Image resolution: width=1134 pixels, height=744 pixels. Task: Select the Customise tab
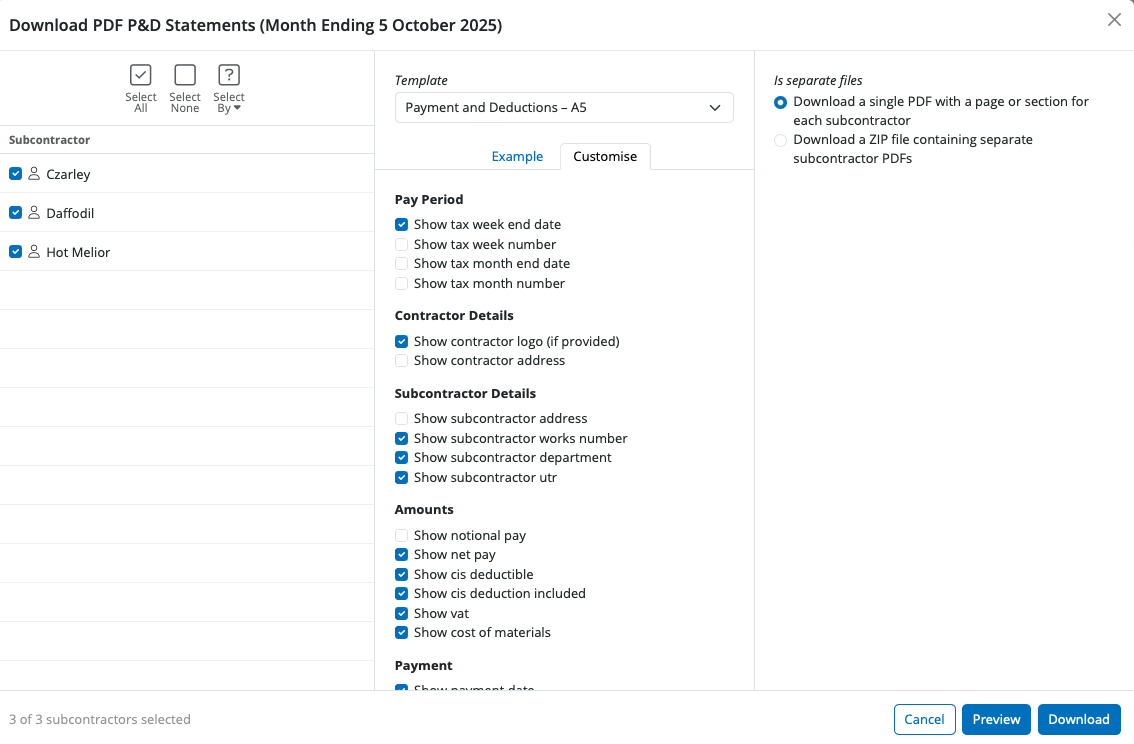point(605,156)
